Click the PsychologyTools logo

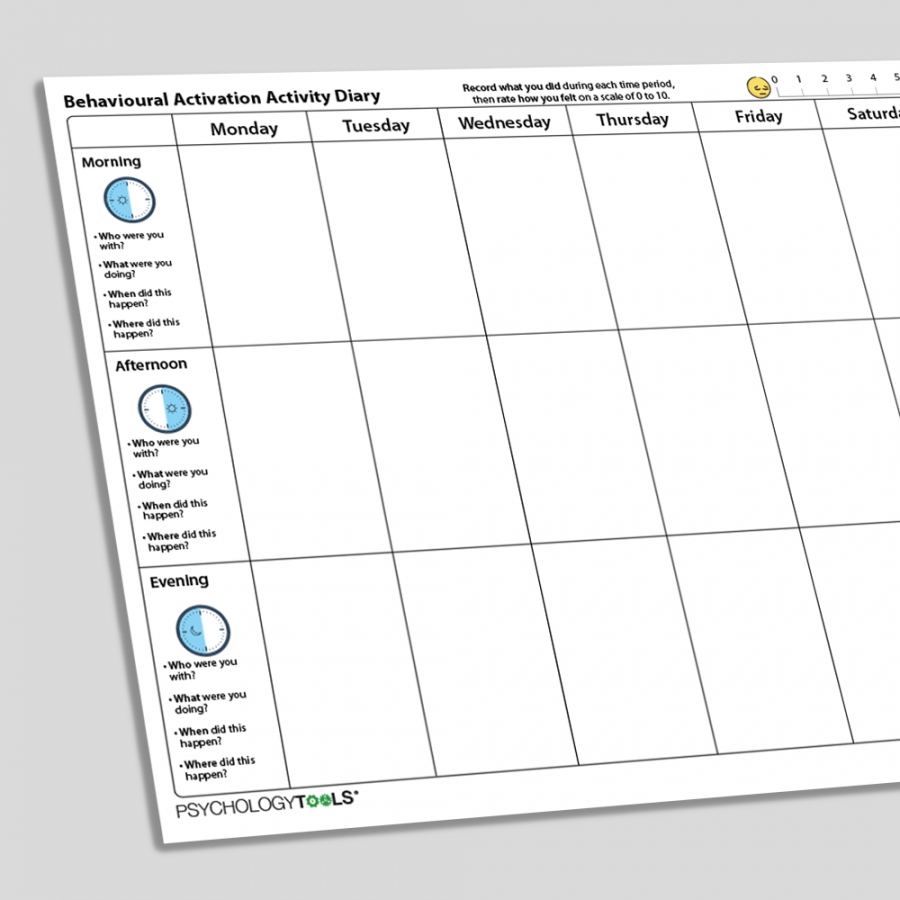[x=267, y=805]
